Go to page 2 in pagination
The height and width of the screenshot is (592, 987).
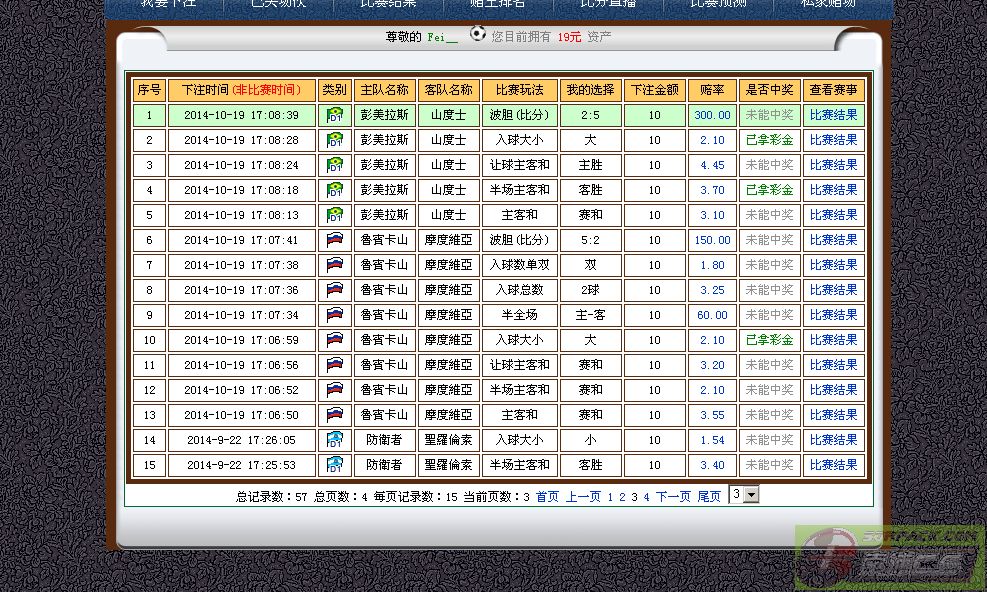tap(622, 497)
